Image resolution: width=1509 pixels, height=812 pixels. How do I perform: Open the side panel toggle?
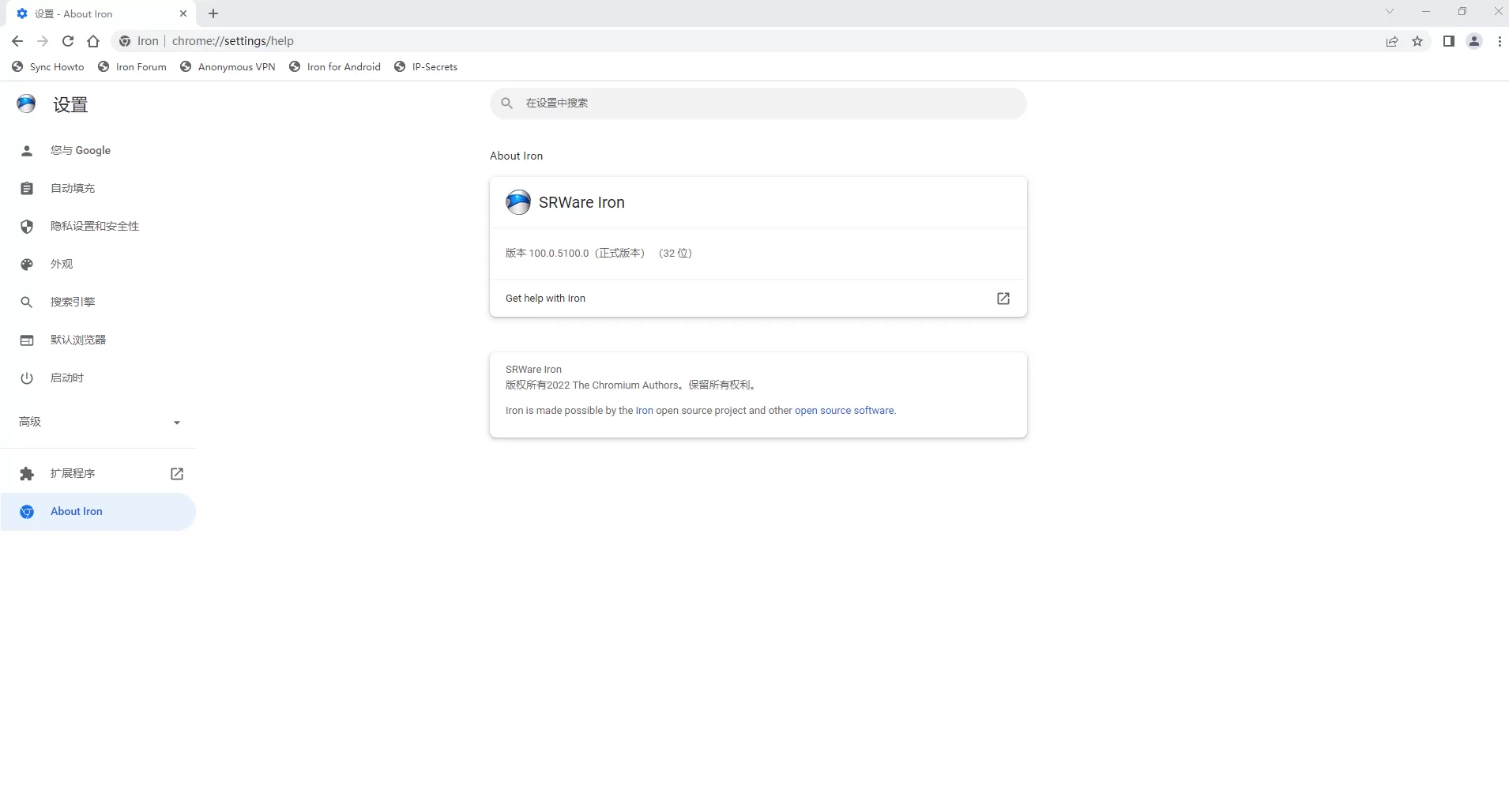click(1448, 41)
